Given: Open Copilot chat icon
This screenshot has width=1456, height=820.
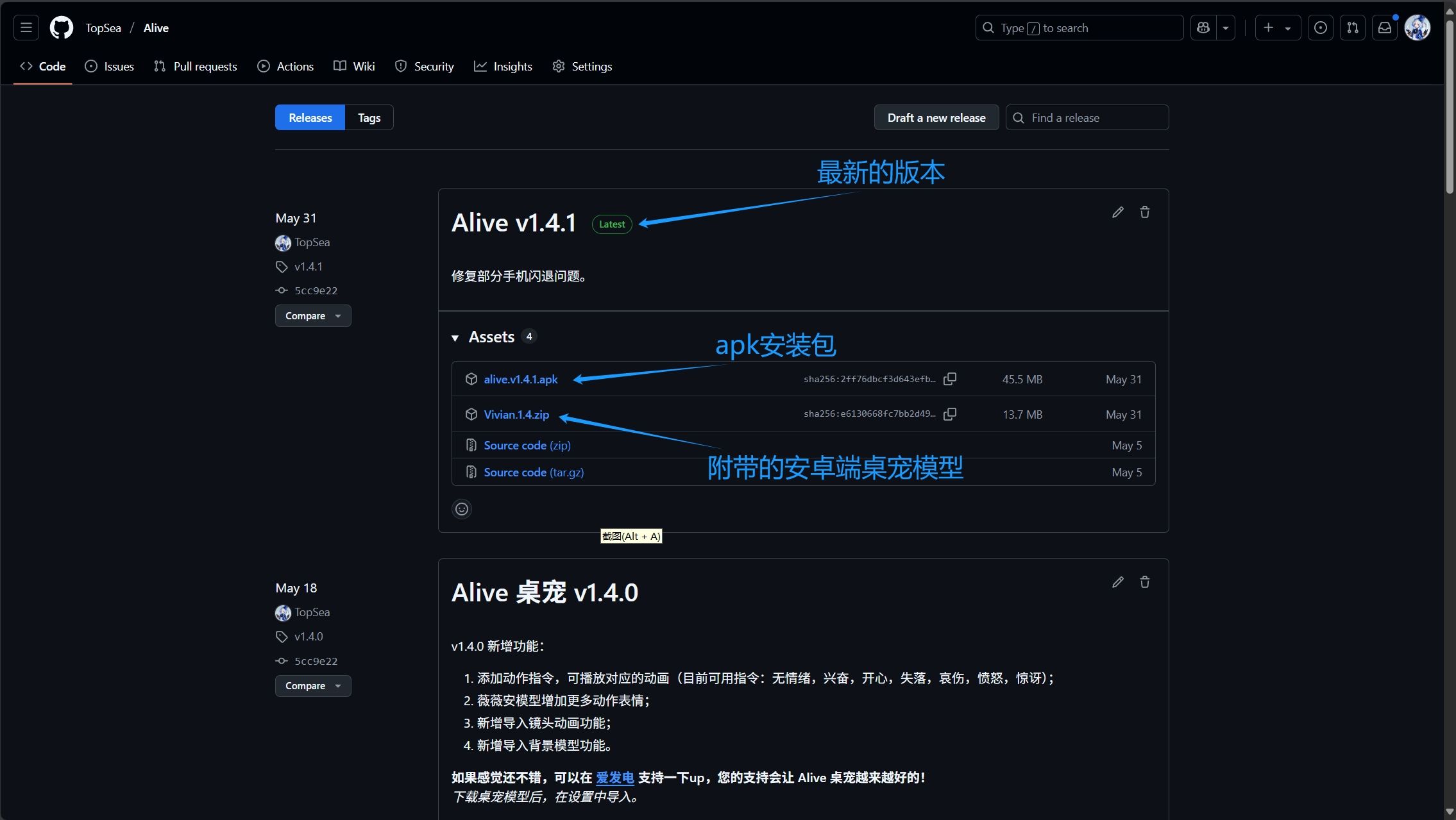Looking at the screenshot, I should click(1203, 28).
